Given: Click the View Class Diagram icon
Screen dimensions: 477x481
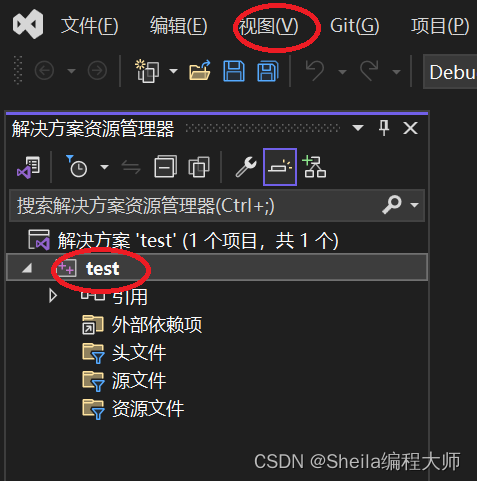Looking at the screenshot, I should (314, 167).
